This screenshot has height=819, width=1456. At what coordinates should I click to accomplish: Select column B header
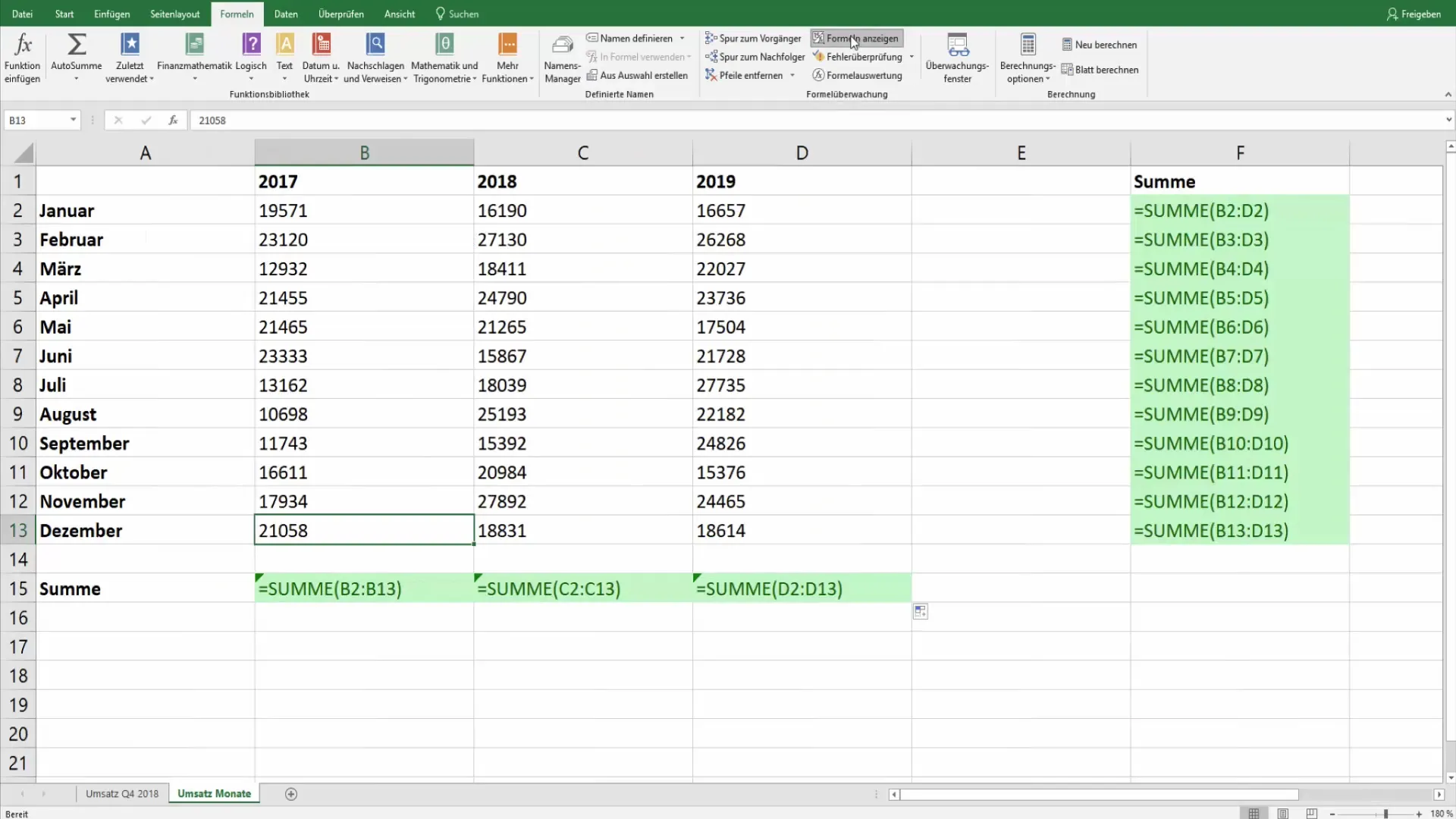pos(364,152)
